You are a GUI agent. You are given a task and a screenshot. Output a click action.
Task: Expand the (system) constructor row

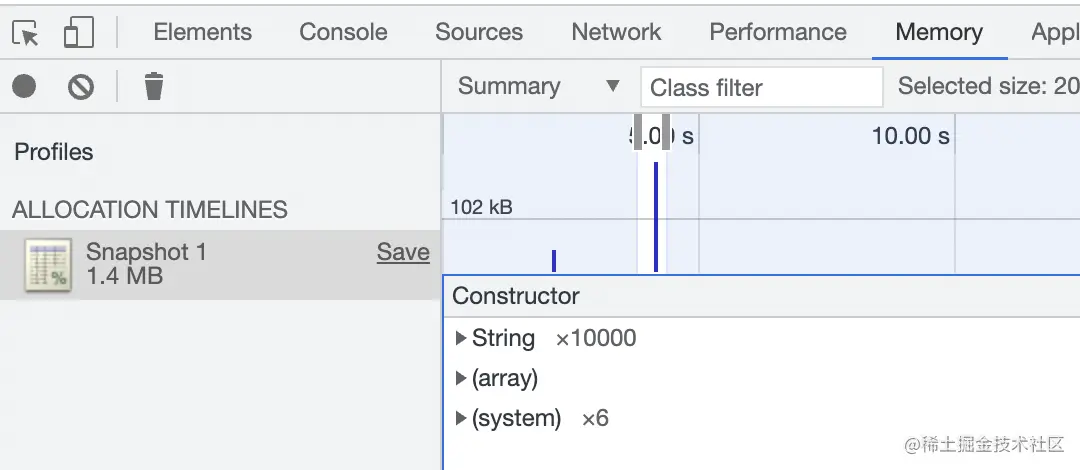[x=461, y=418]
